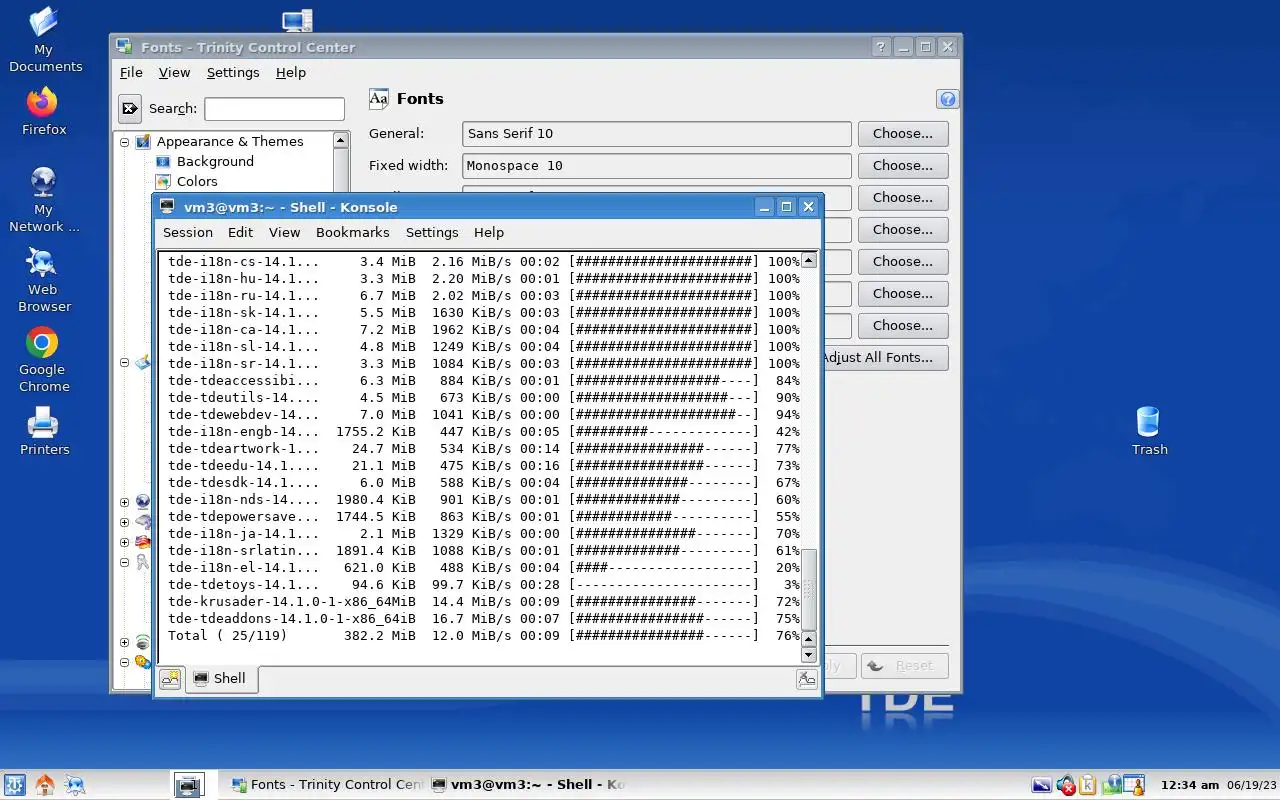Screen dimensions: 1280x800
Task: Open the Control Center Settings menu
Action: (x=233, y=72)
